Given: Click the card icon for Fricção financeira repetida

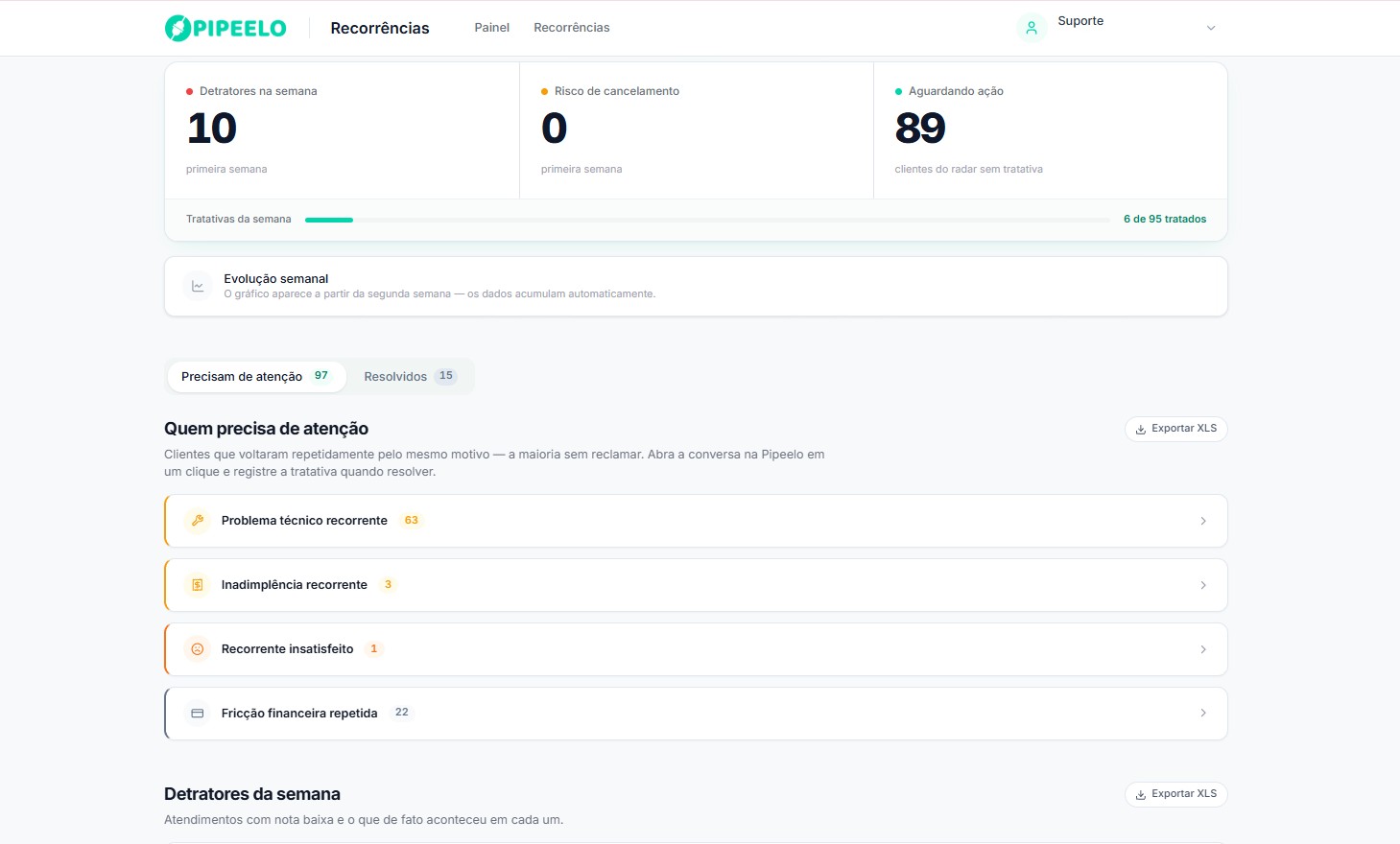Looking at the screenshot, I should [198, 714].
